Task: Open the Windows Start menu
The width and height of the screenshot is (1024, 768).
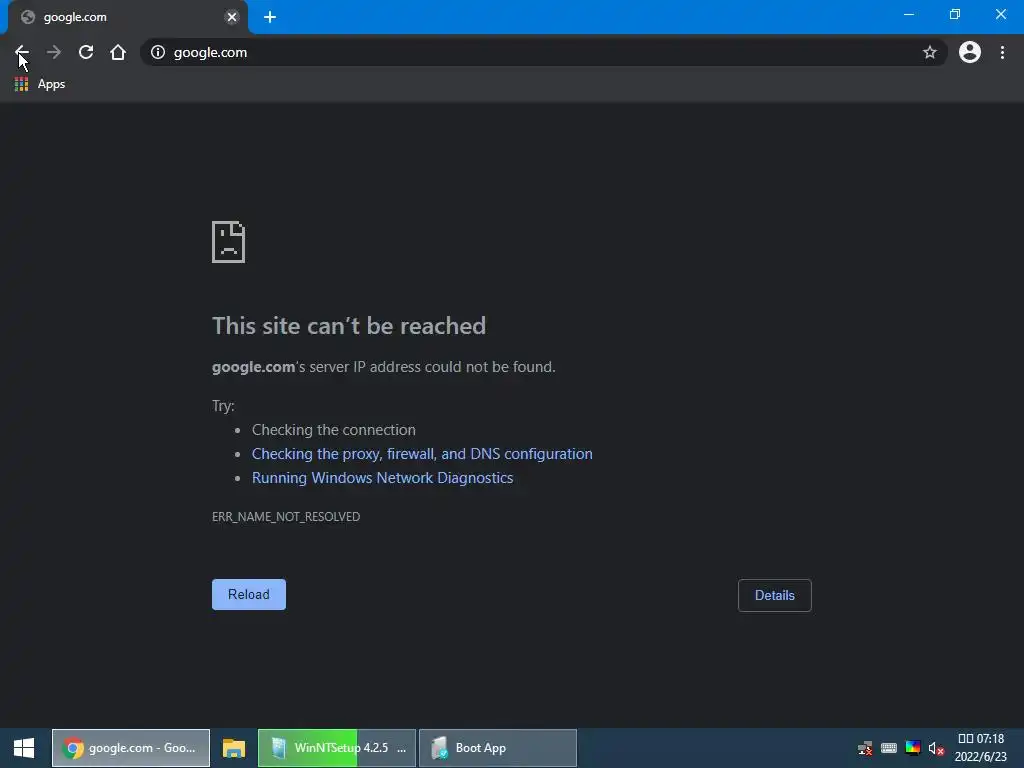Action: click(x=24, y=748)
